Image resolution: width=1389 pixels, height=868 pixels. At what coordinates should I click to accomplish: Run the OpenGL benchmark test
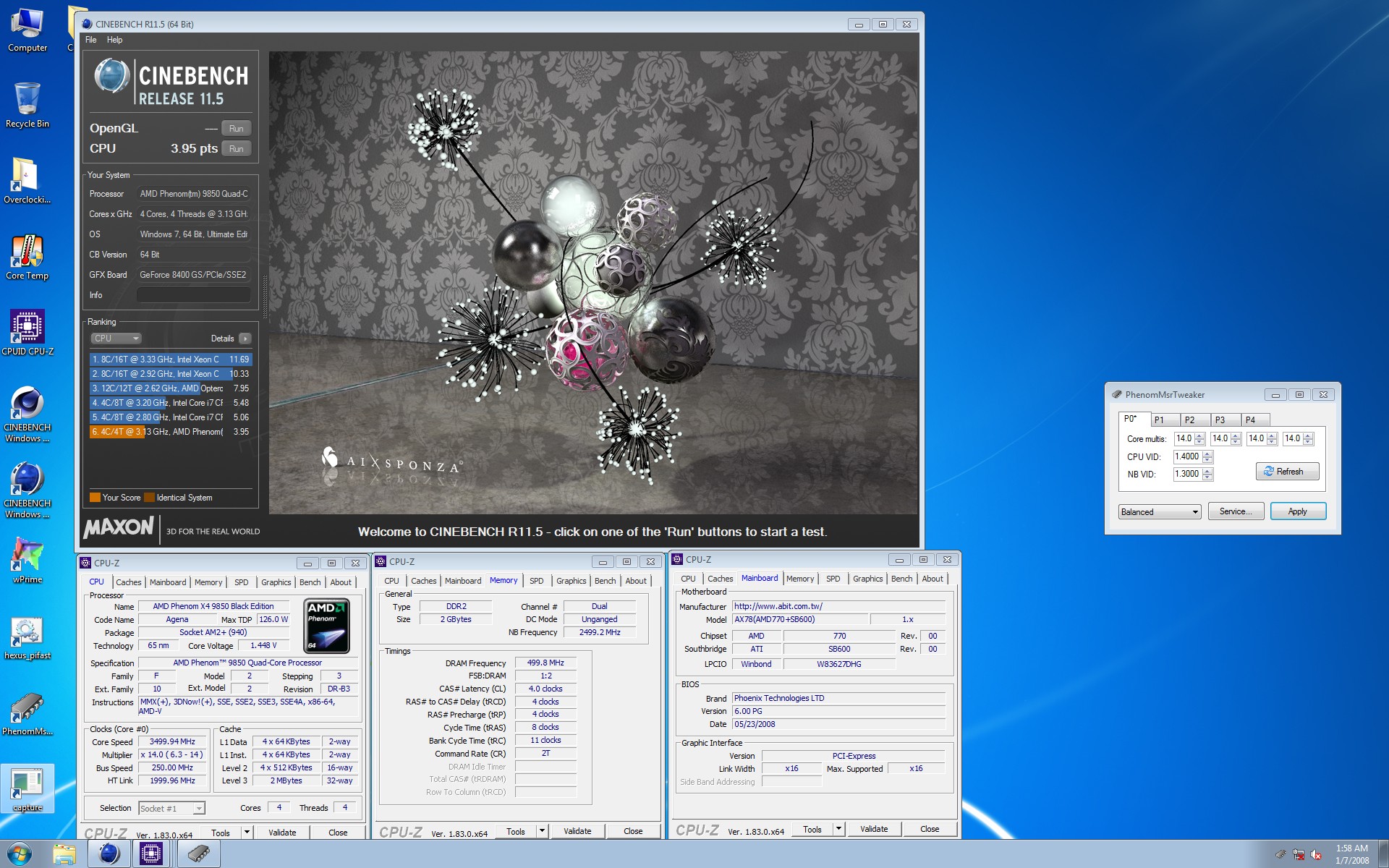pos(236,129)
